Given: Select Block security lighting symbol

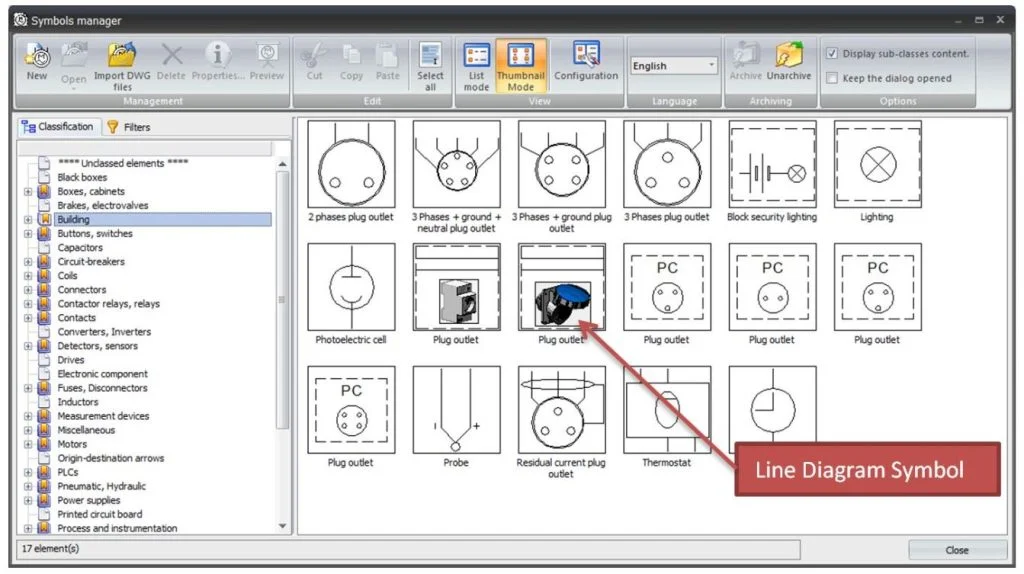Looking at the screenshot, I should pyautogui.click(x=772, y=165).
